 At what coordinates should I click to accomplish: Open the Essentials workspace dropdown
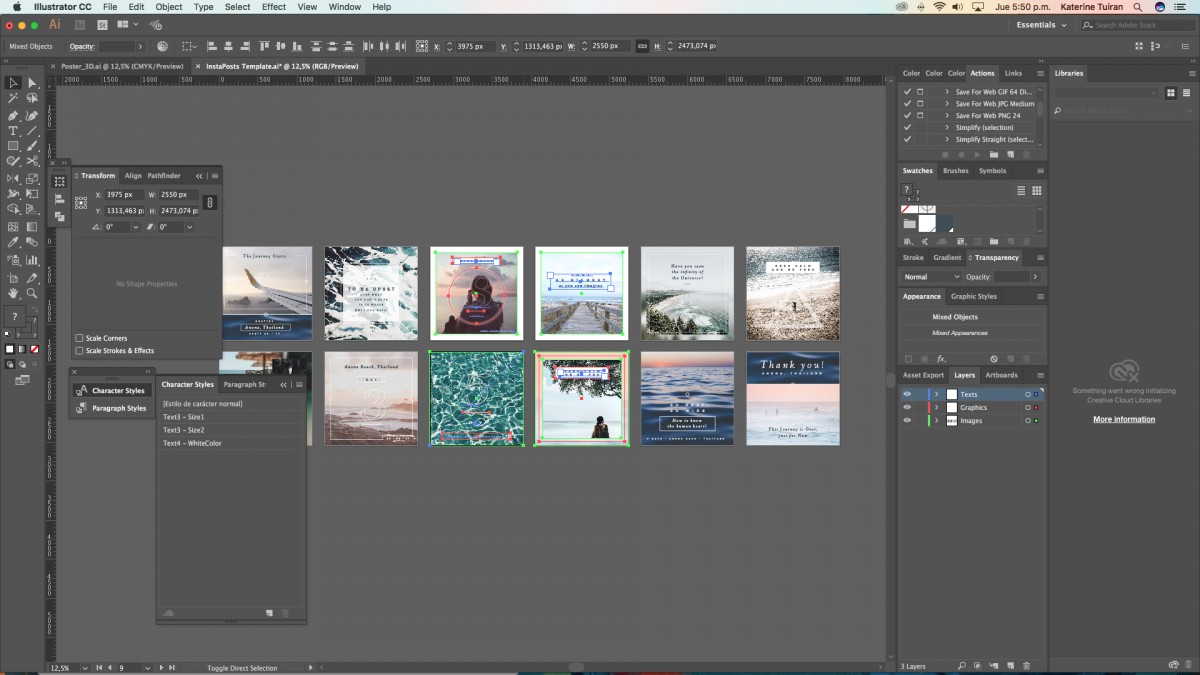coord(1041,25)
